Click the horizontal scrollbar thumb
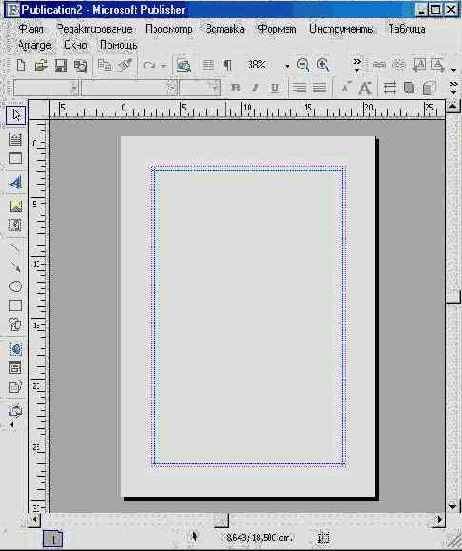This screenshot has height=551, width=462. pos(221,520)
